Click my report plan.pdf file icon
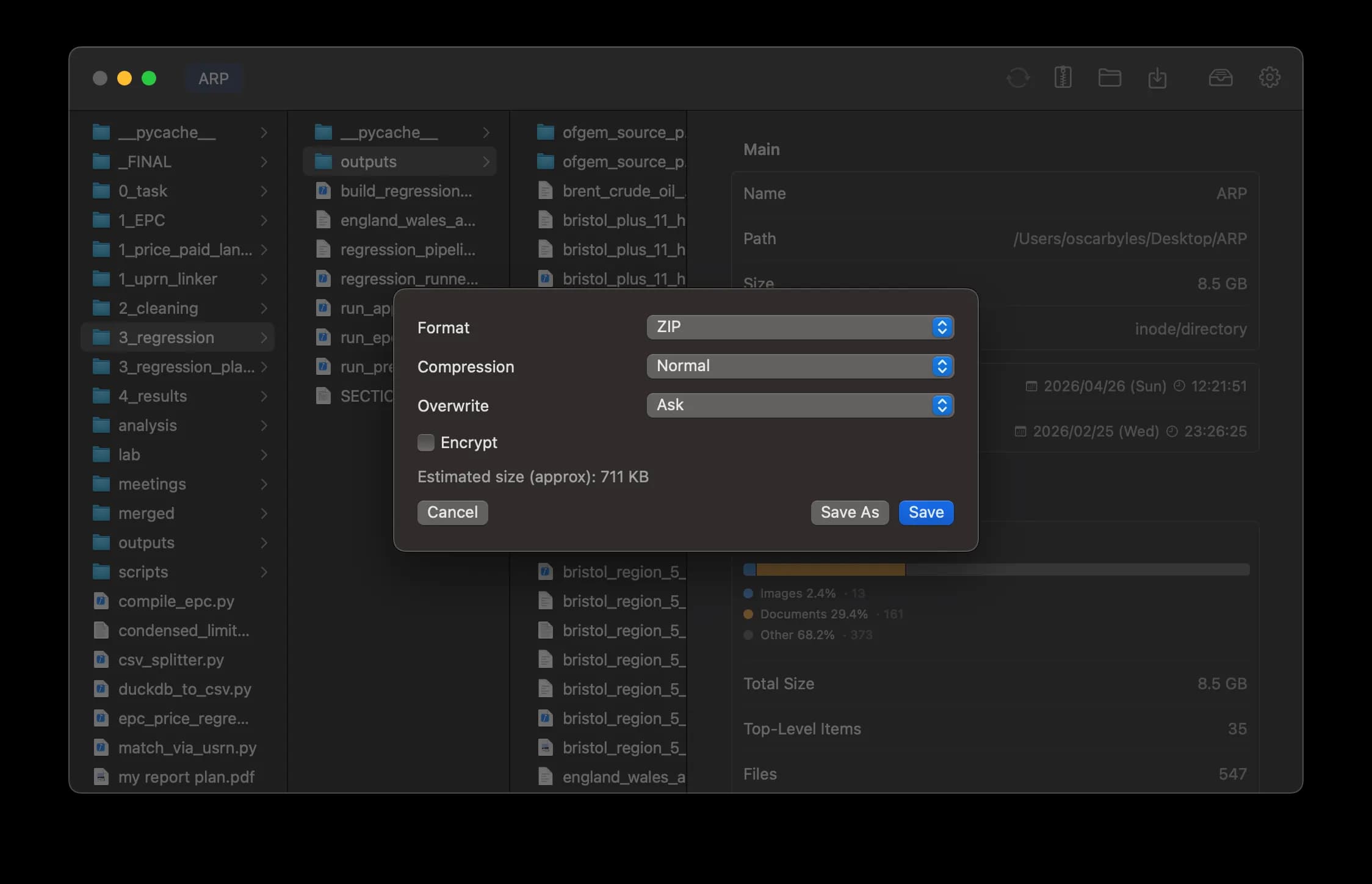This screenshot has height=884, width=1372. tap(101, 777)
